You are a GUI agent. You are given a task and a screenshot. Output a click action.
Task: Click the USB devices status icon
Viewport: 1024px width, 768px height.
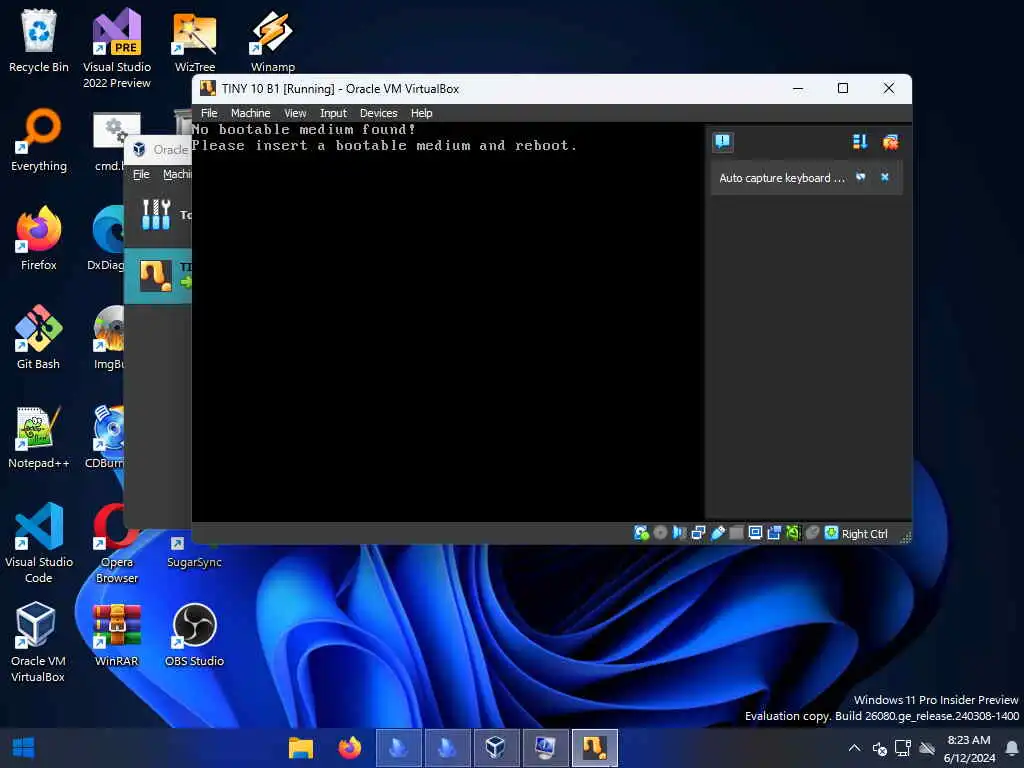tap(717, 533)
